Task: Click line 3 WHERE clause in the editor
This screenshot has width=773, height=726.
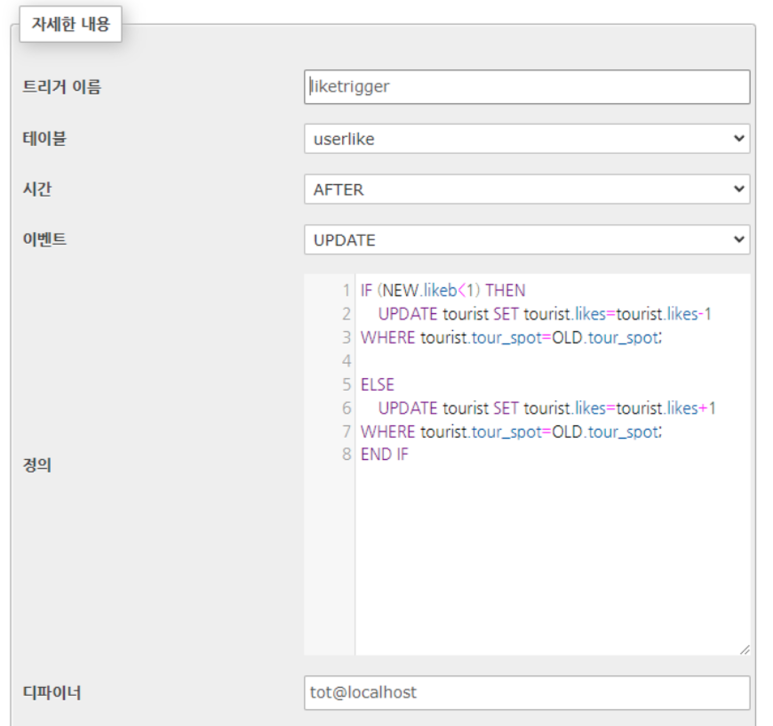Action: (x=511, y=338)
